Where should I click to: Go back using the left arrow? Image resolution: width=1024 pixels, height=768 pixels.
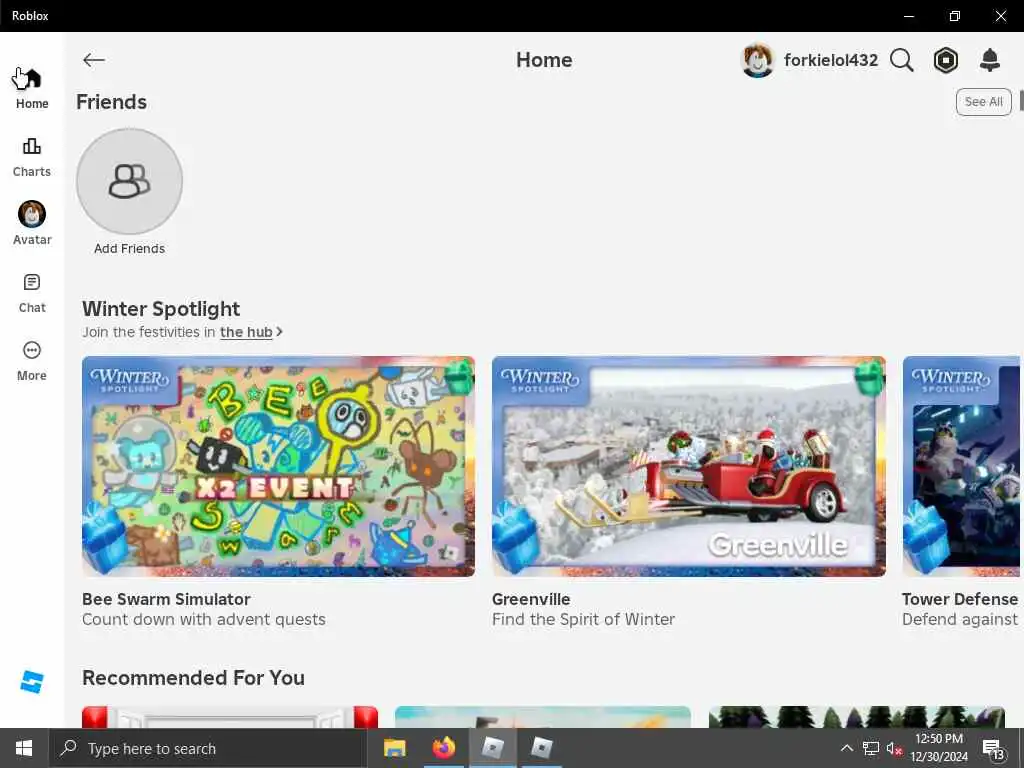click(93, 60)
